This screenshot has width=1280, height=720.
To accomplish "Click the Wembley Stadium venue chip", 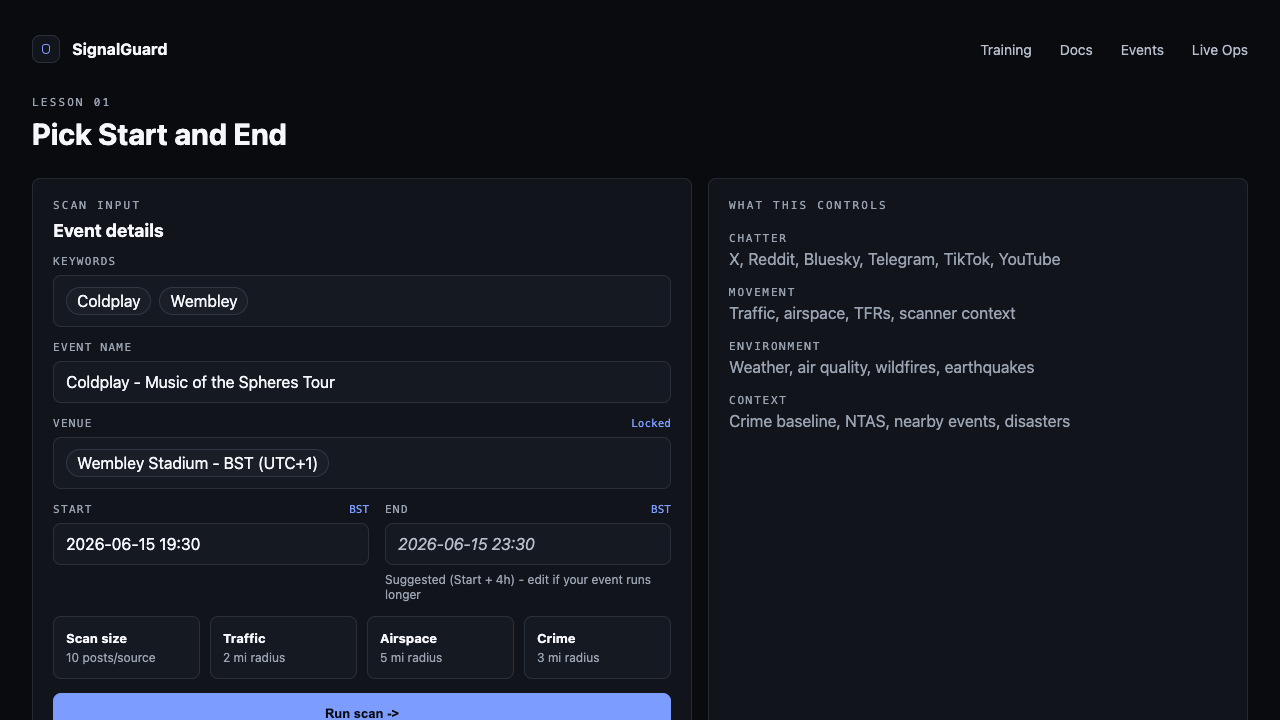I will pyautogui.click(x=198, y=463).
